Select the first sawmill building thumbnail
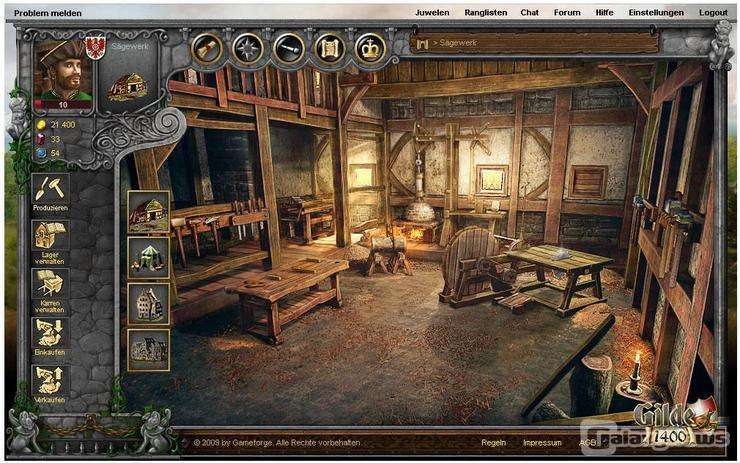This screenshot has width=740, height=463. [x=148, y=212]
